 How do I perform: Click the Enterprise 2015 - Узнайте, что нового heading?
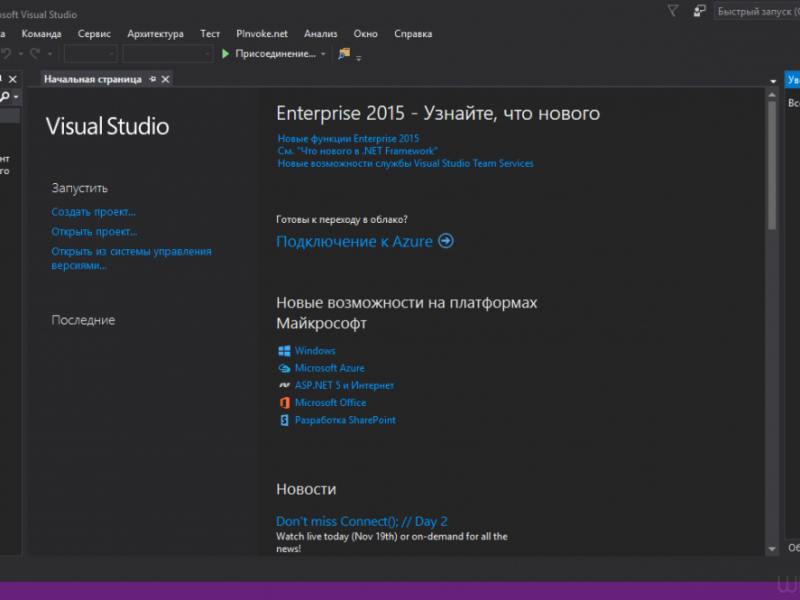tap(438, 113)
